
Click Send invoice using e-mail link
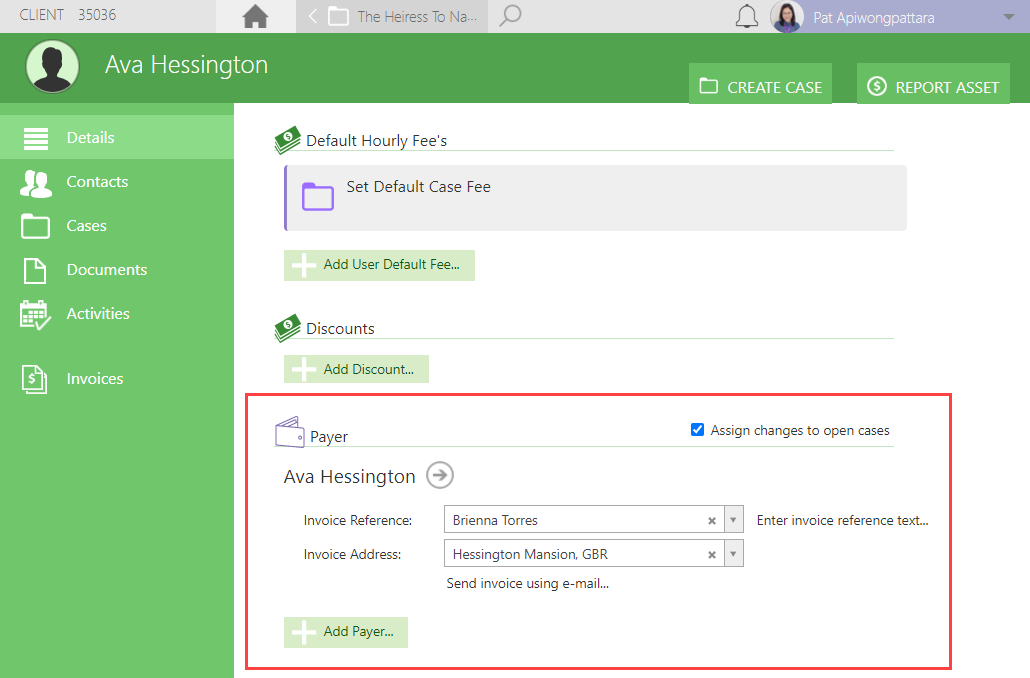(x=527, y=583)
